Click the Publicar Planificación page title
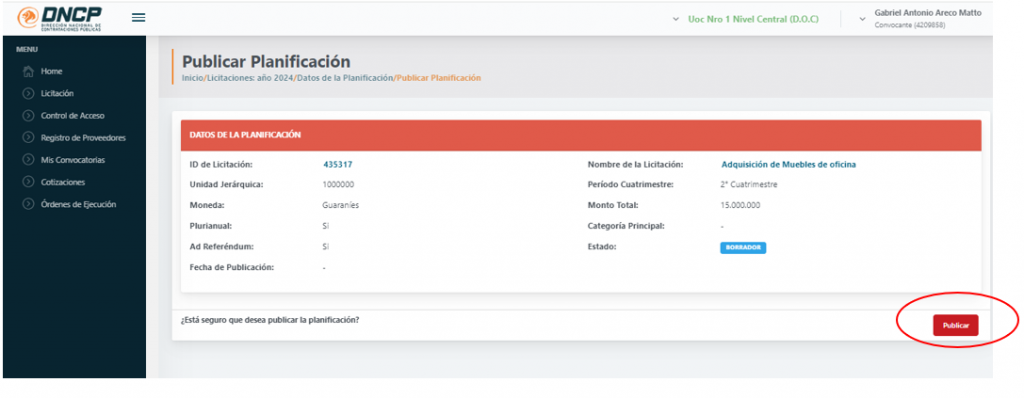The image size is (1024, 398). click(266, 61)
